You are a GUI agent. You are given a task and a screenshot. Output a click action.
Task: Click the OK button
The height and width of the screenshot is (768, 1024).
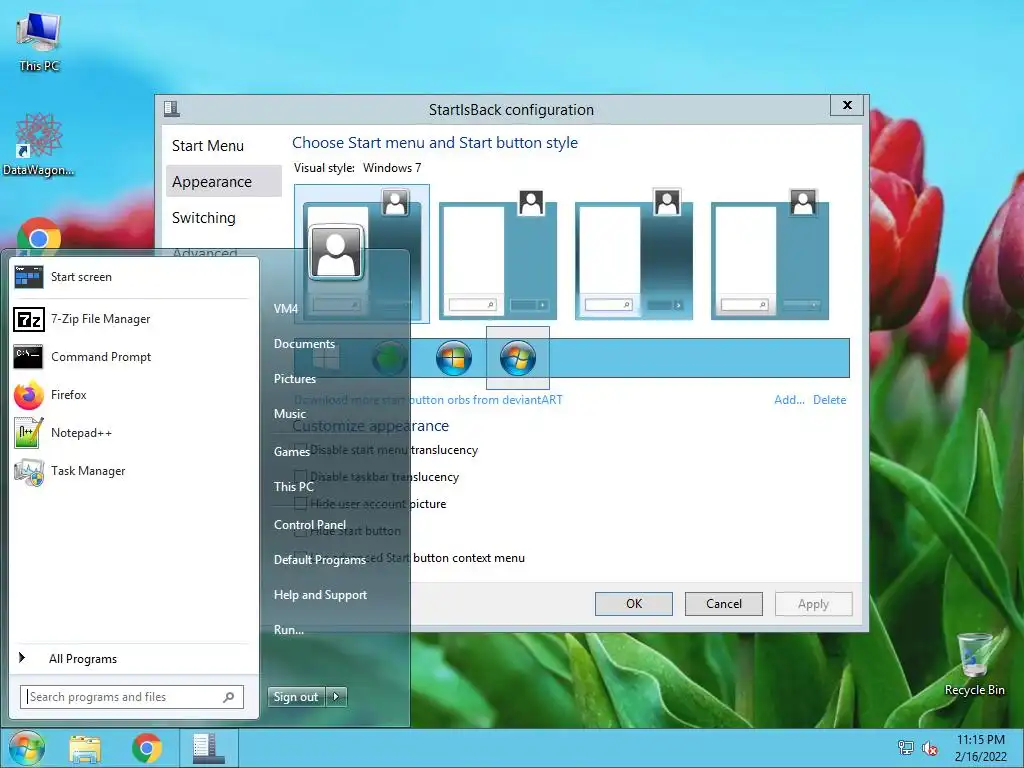[633, 604]
